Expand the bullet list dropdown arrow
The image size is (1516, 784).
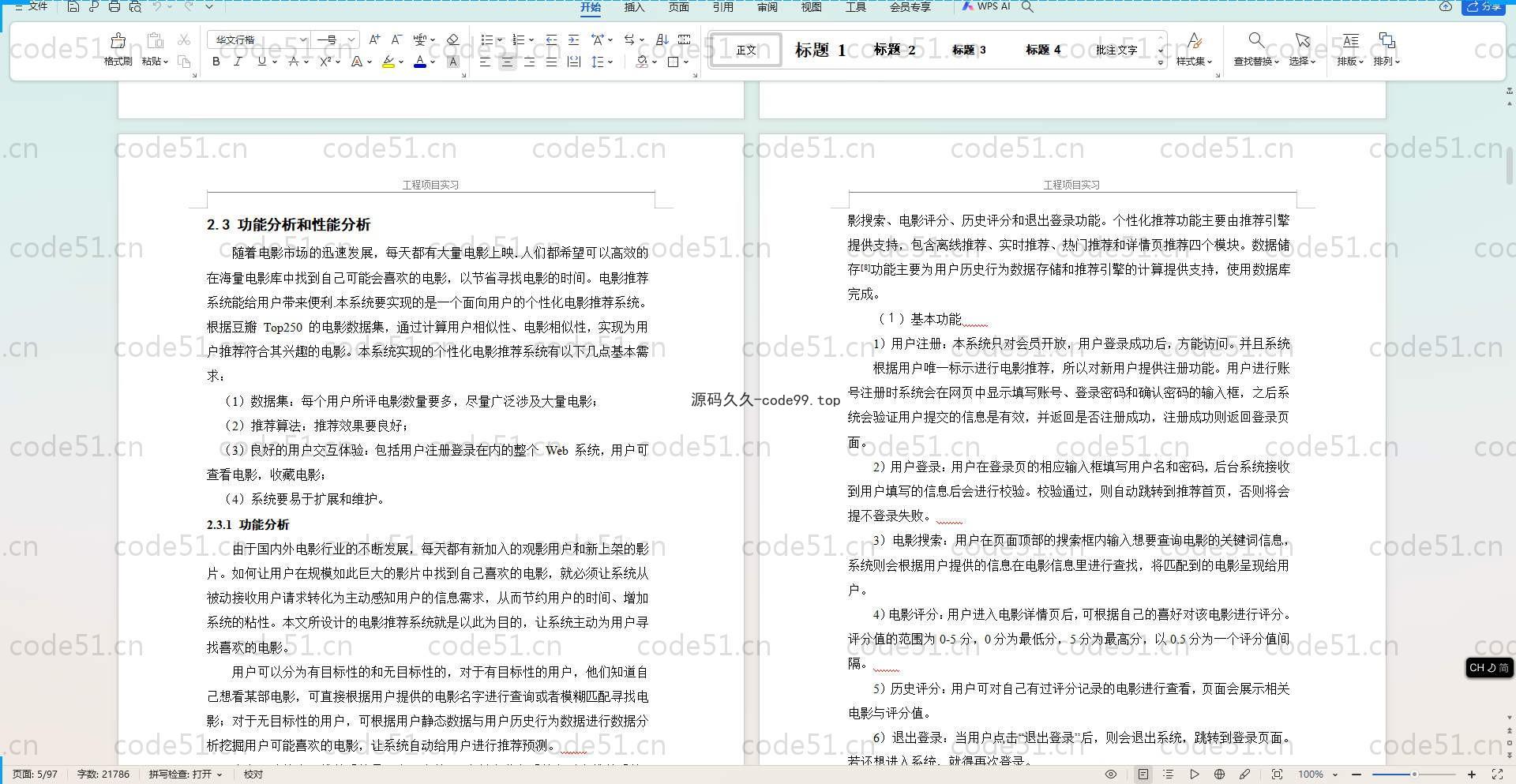[x=500, y=39]
